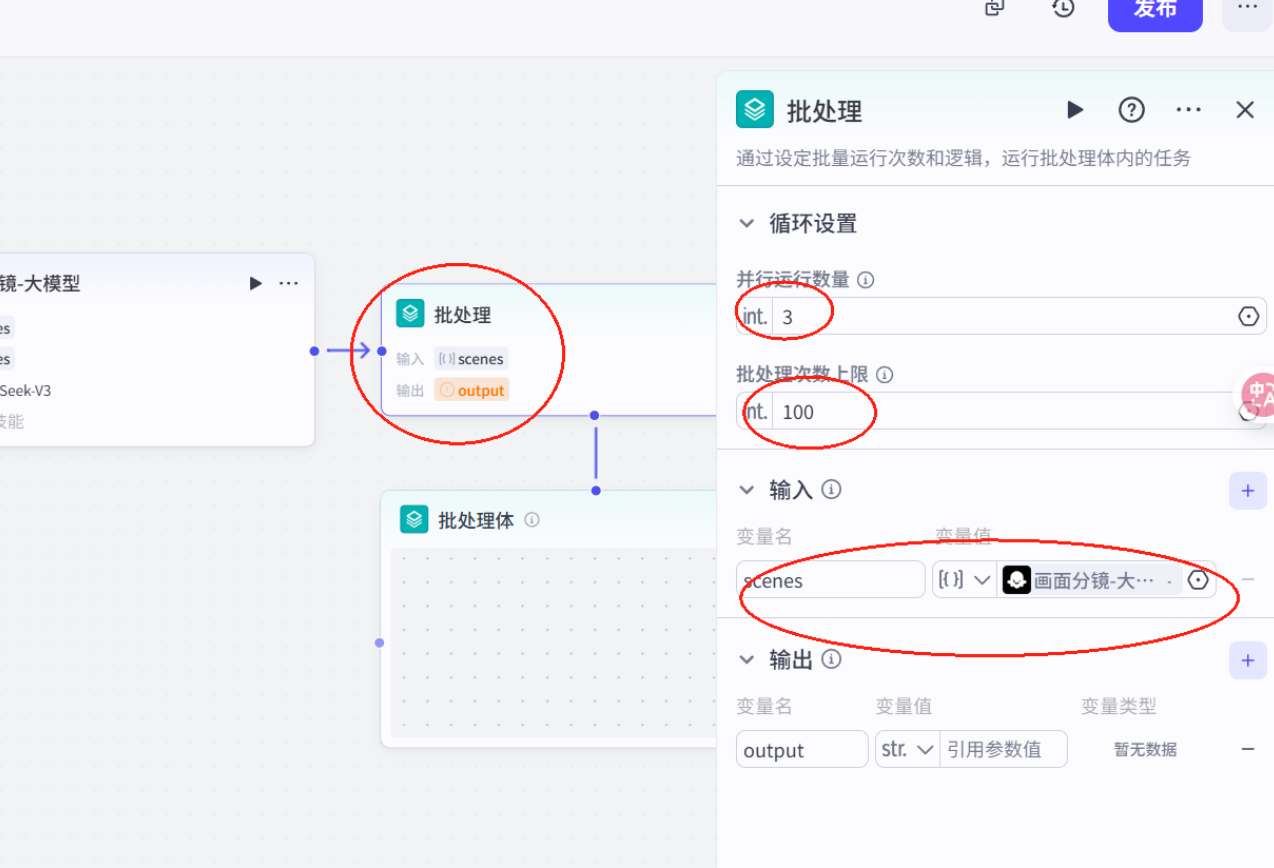The height and width of the screenshot is (868, 1274).
Task: Open the str. type dropdown for output
Action: coord(906,749)
